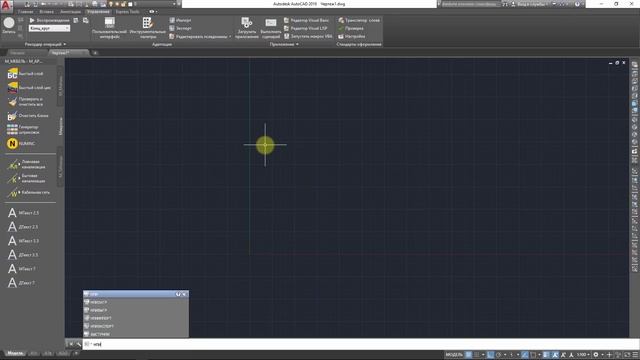
Task: Click the МОДЕЛЬ status bar button
Action: click(x=454, y=355)
